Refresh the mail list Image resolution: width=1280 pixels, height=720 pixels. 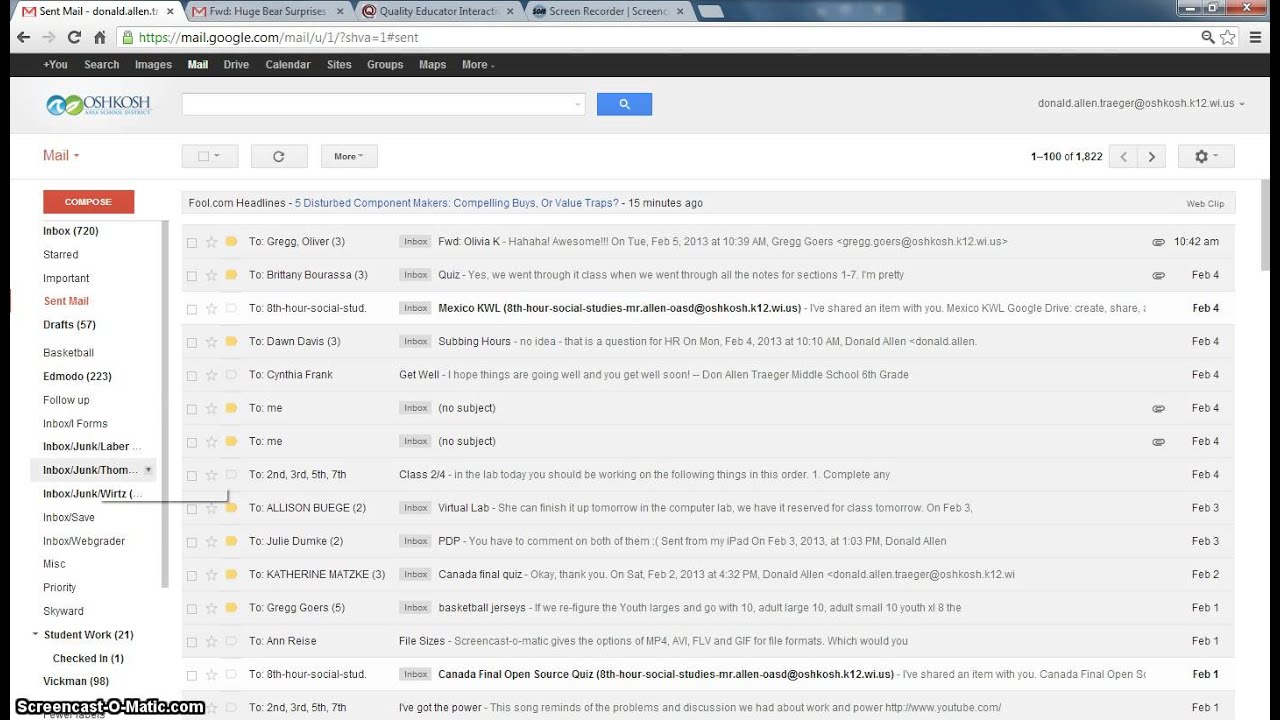[278, 156]
